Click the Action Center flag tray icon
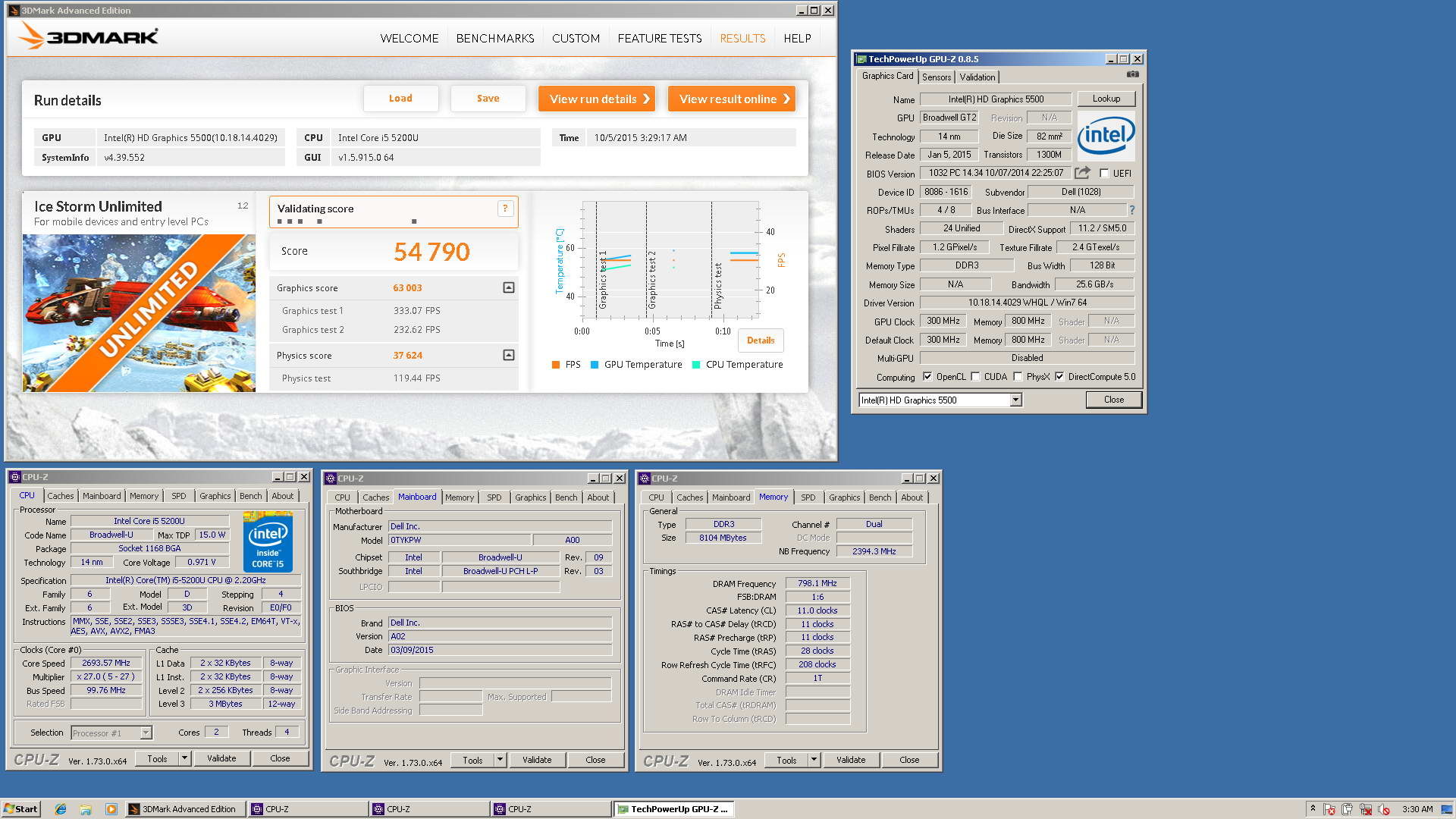Viewport: 1456px width, 819px height. pos(1329,809)
